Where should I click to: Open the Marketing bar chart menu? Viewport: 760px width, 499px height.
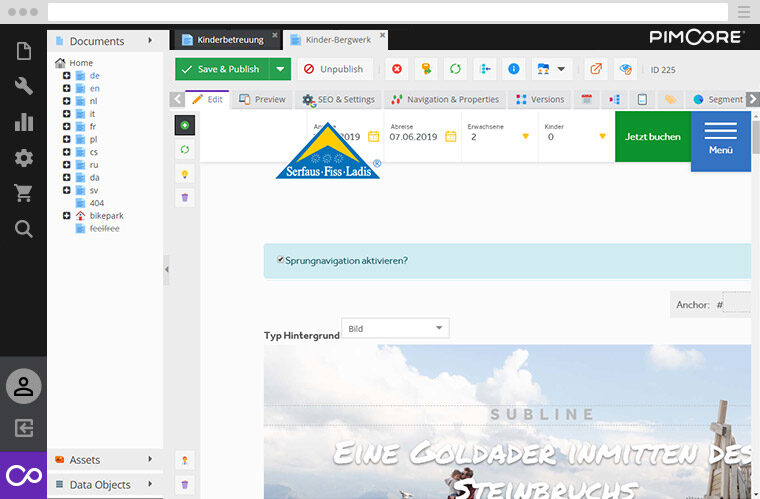(23, 123)
